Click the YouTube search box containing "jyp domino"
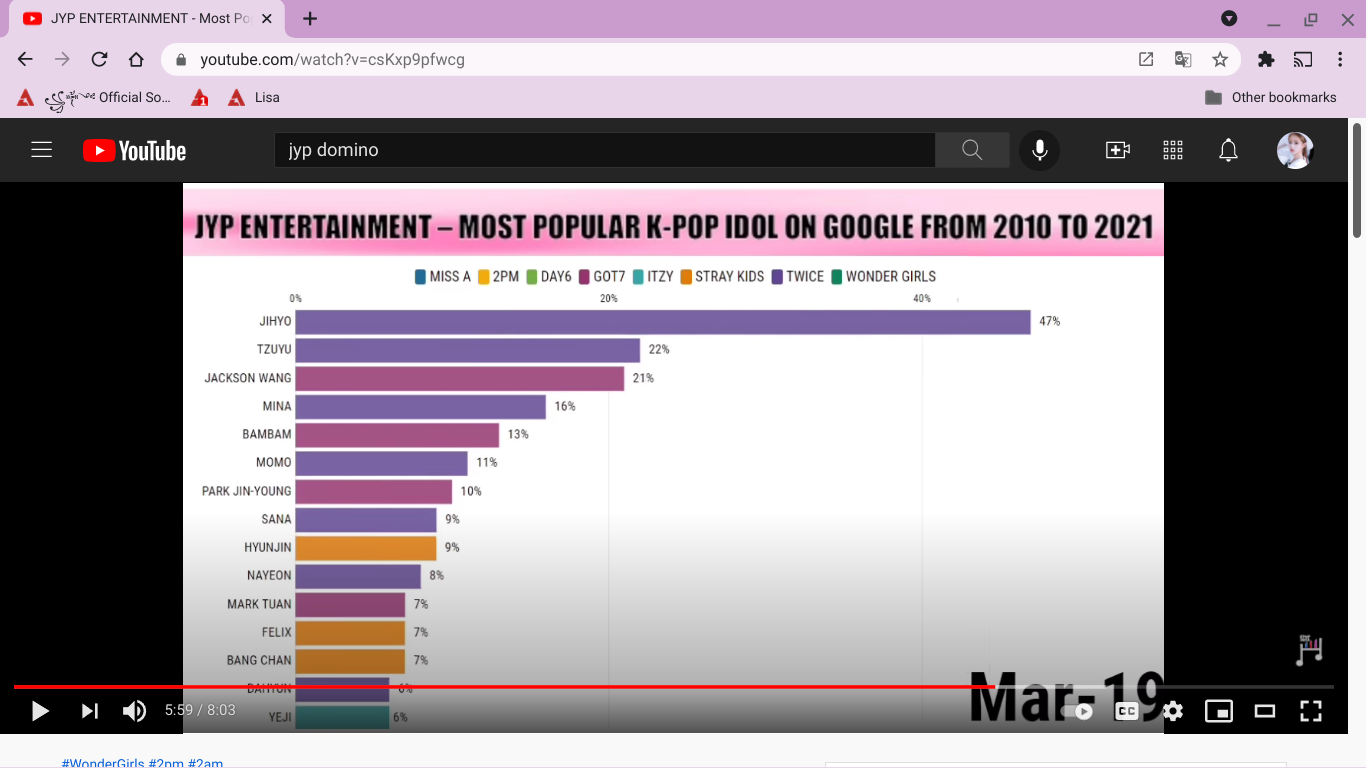 [x=605, y=150]
